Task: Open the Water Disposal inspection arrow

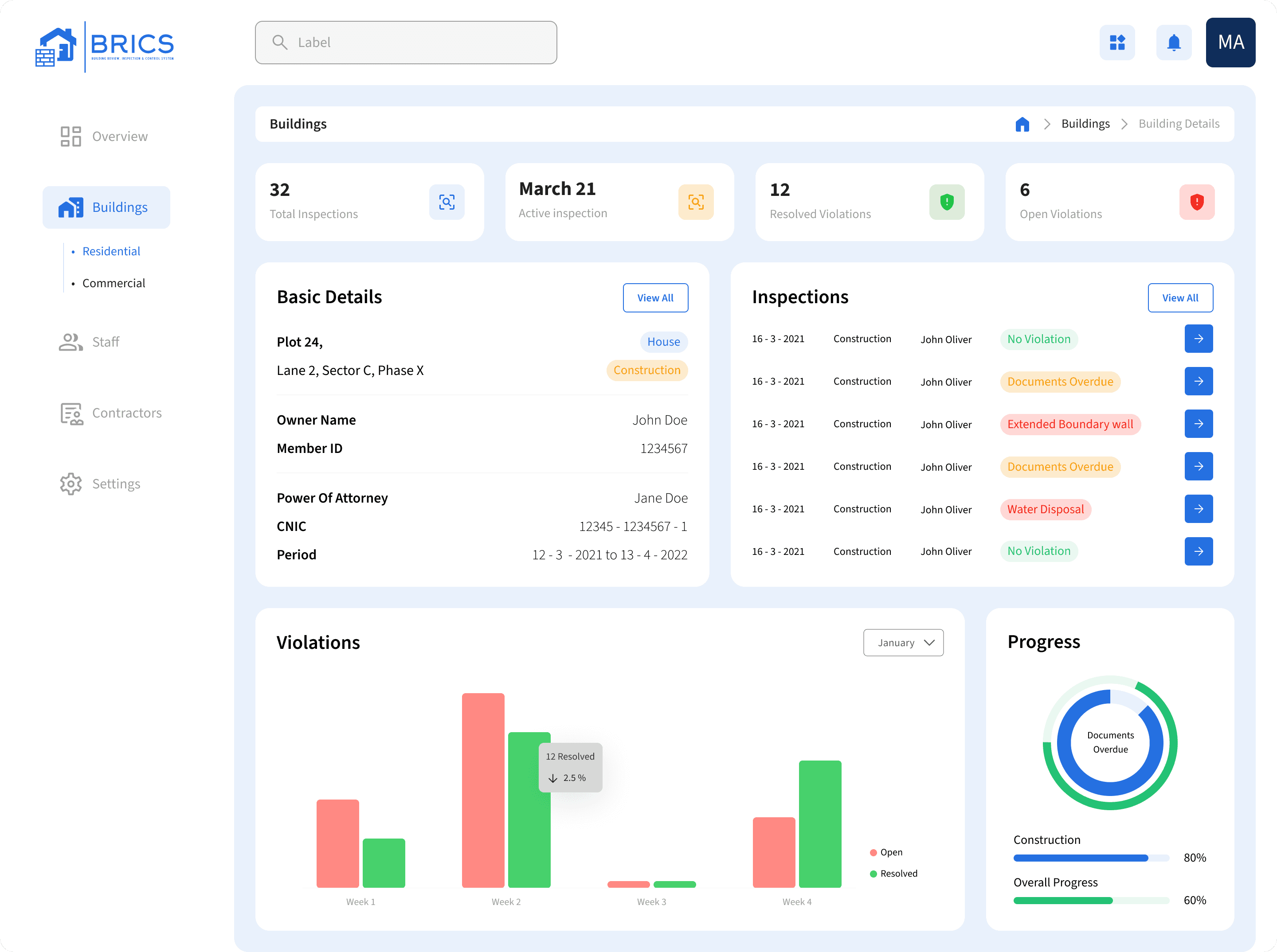Action: point(1198,509)
